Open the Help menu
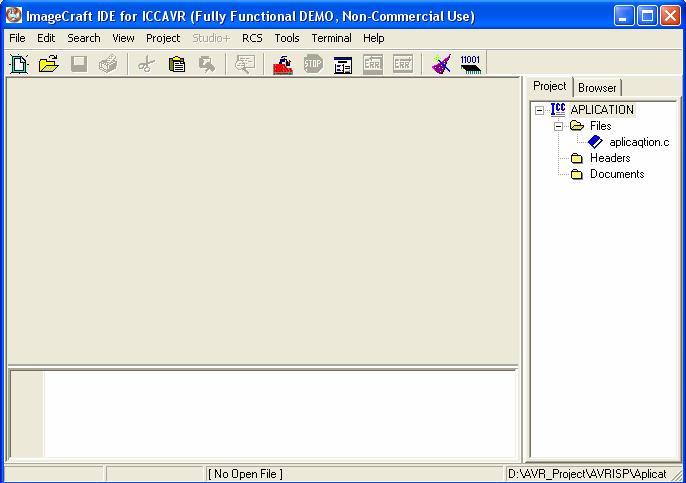The width and height of the screenshot is (686, 483). pos(374,38)
